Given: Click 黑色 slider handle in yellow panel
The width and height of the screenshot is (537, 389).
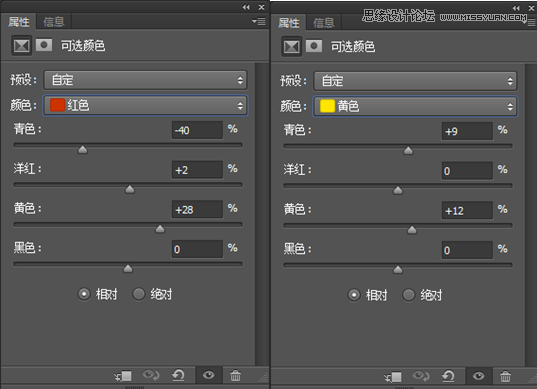Looking at the screenshot, I should coord(398,269).
